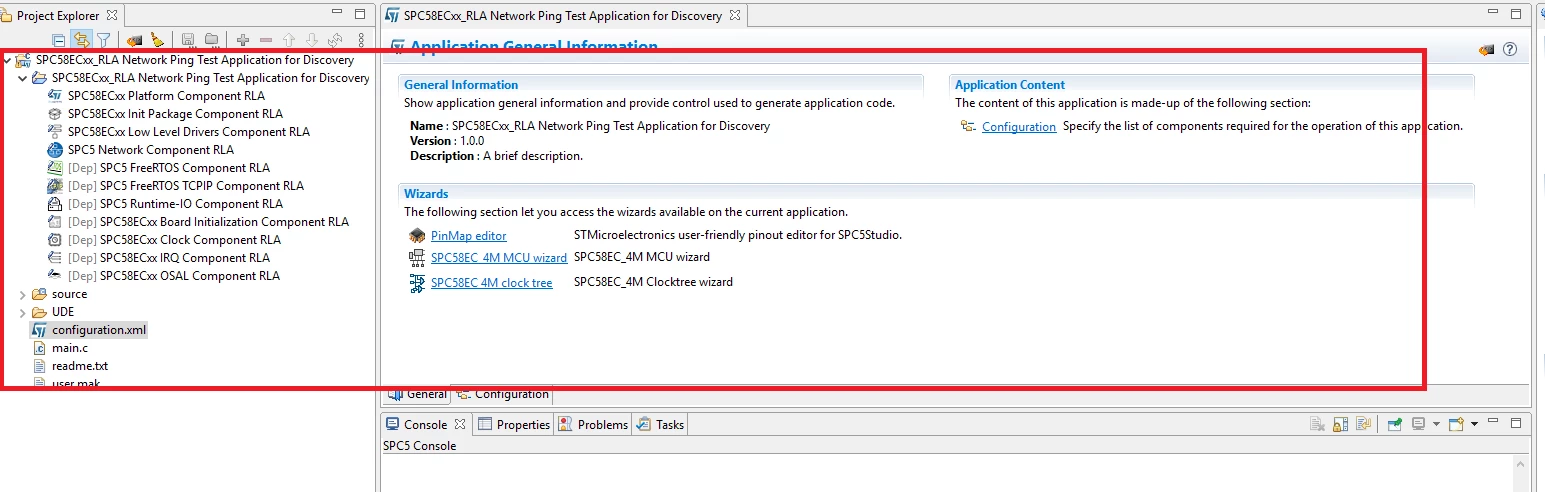Select the Project Explorer view tab

click(x=60, y=16)
